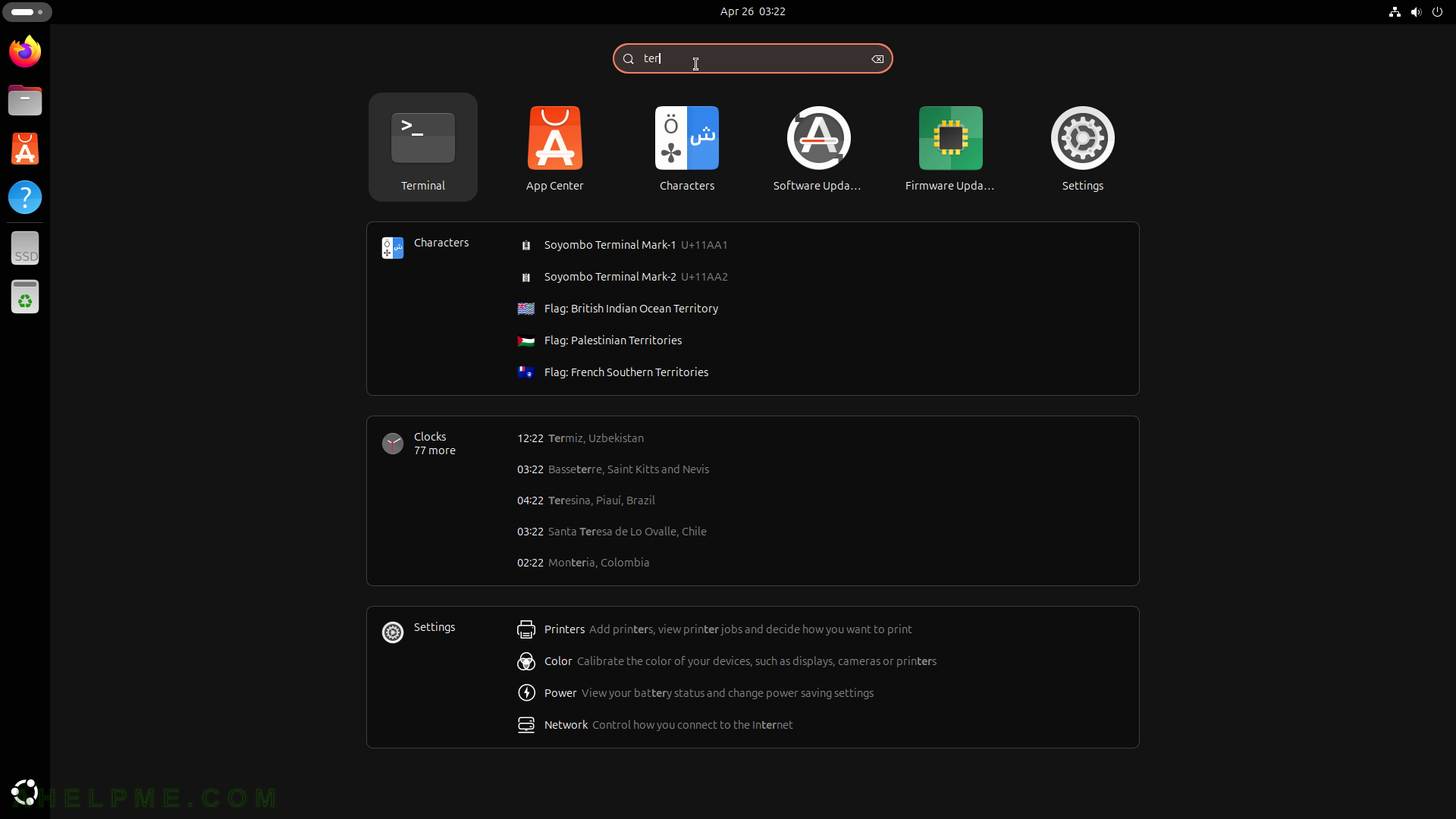Open Firefox from the dock
This screenshot has width=1456, height=819.
point(25,52)
